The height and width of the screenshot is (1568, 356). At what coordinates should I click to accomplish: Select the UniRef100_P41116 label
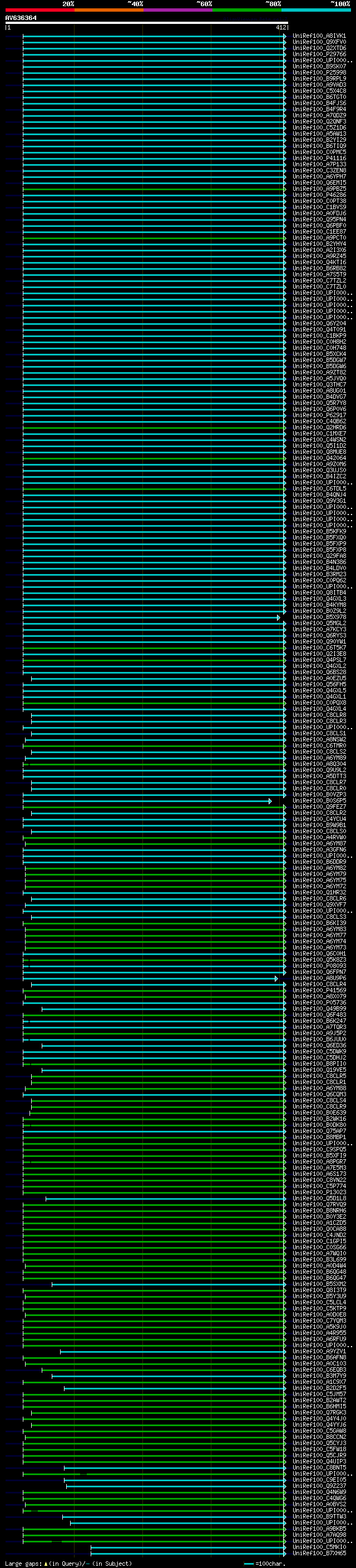click(x=319, y=159)
